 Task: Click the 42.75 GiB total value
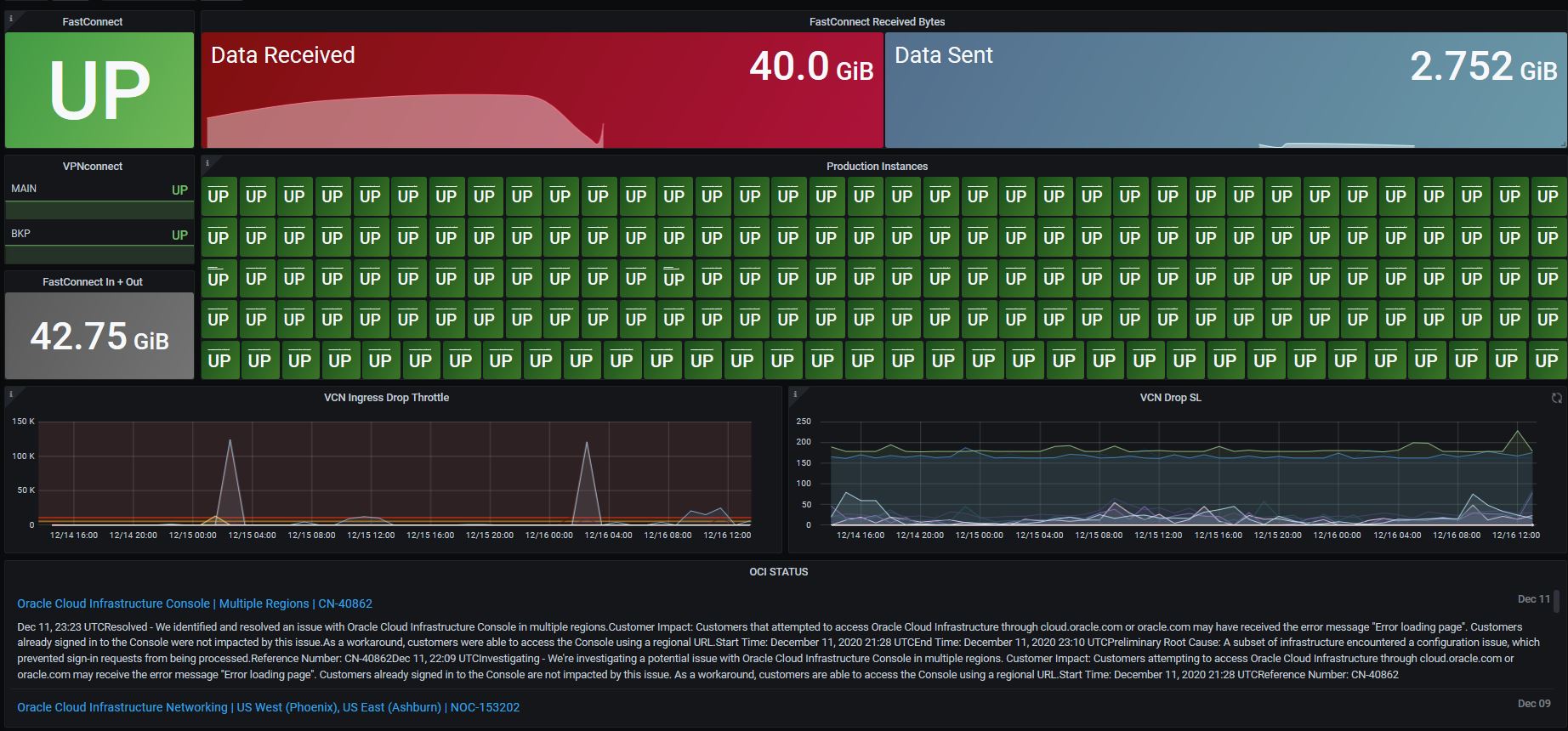(x=99, y=337)
